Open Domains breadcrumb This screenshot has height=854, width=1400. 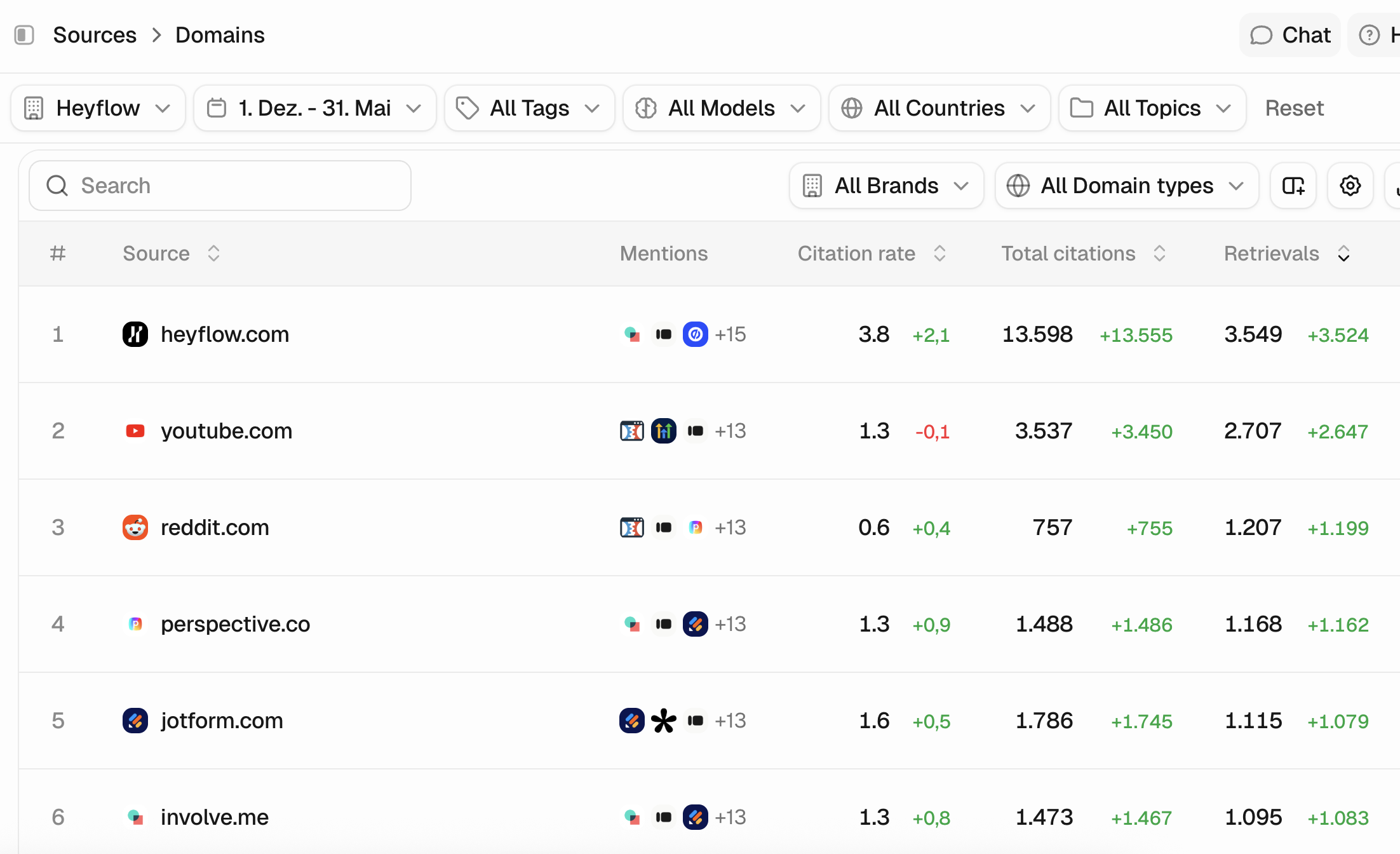[x=220, y=35]
